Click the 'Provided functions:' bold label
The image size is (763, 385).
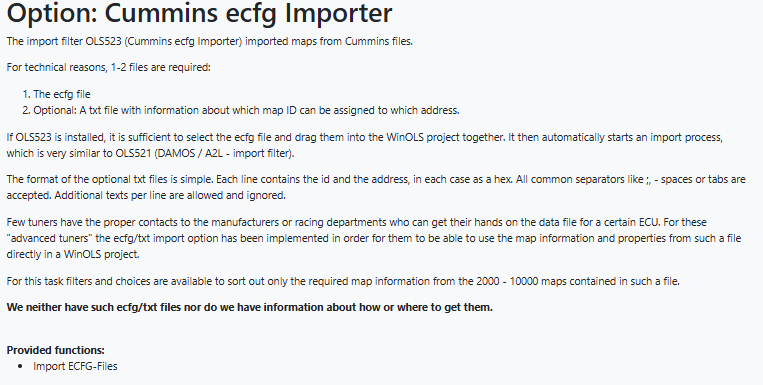point(55,350)
